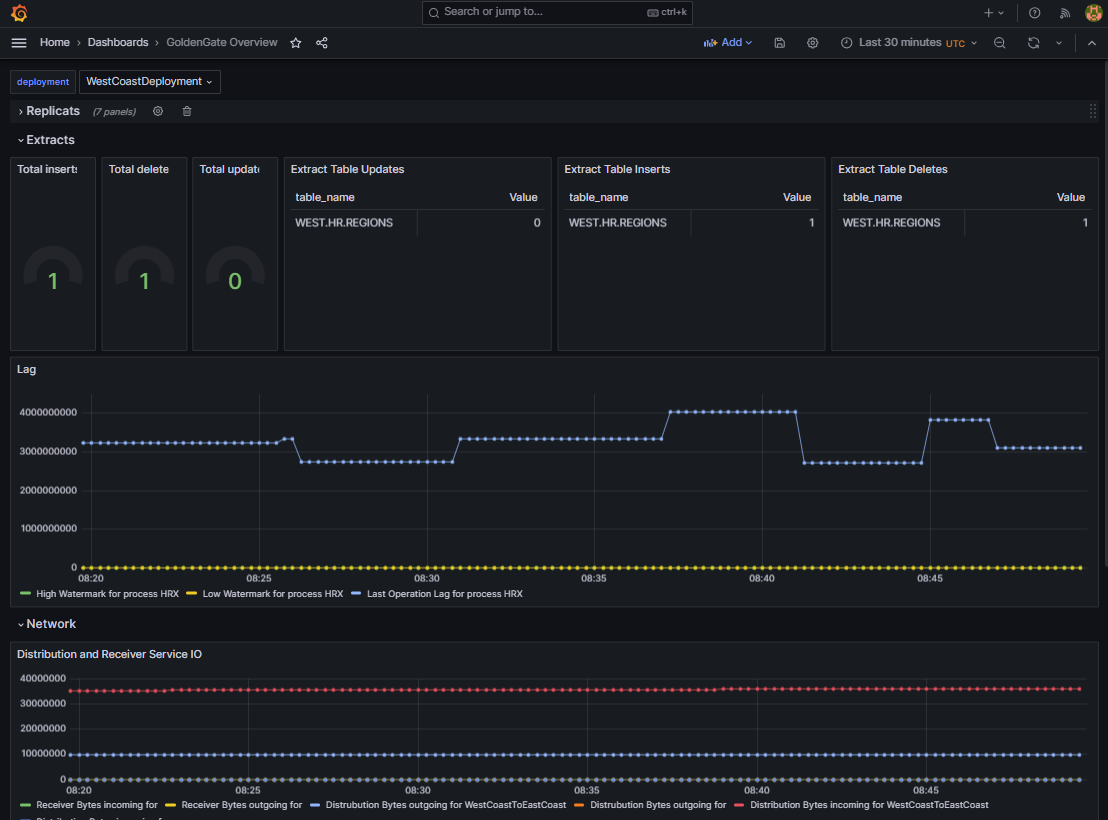
Task: Click the search or jump to field
Action: pos(557,13)
